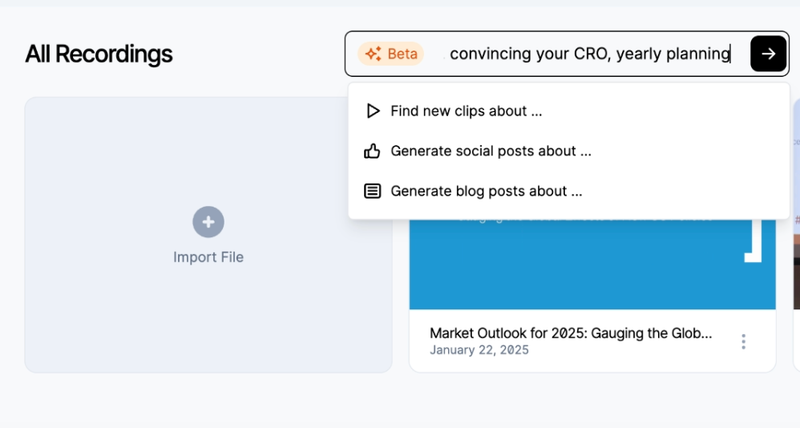Viewport: 800px width, 428px height.
Task: Click the All Recordings heading
Action: (99, 54)
